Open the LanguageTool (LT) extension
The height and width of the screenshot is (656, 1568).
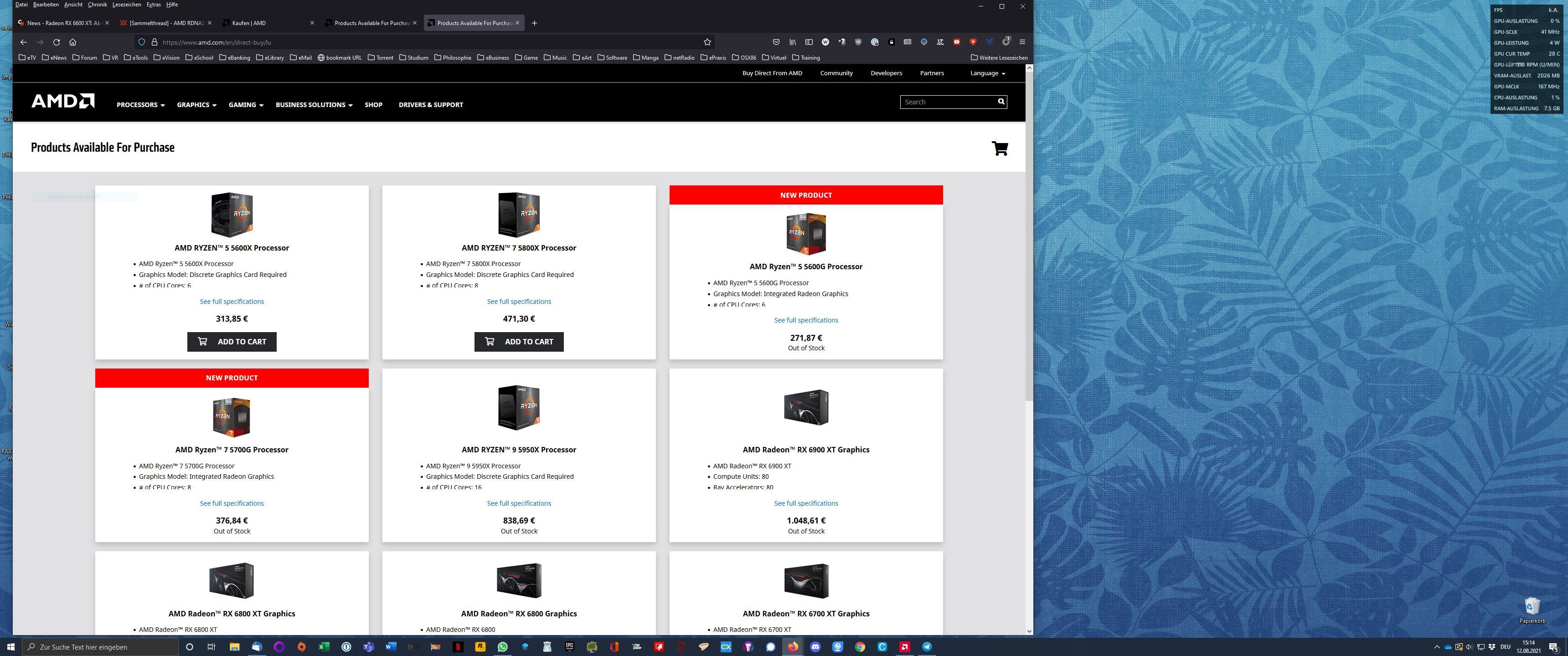tap(940, 42)
